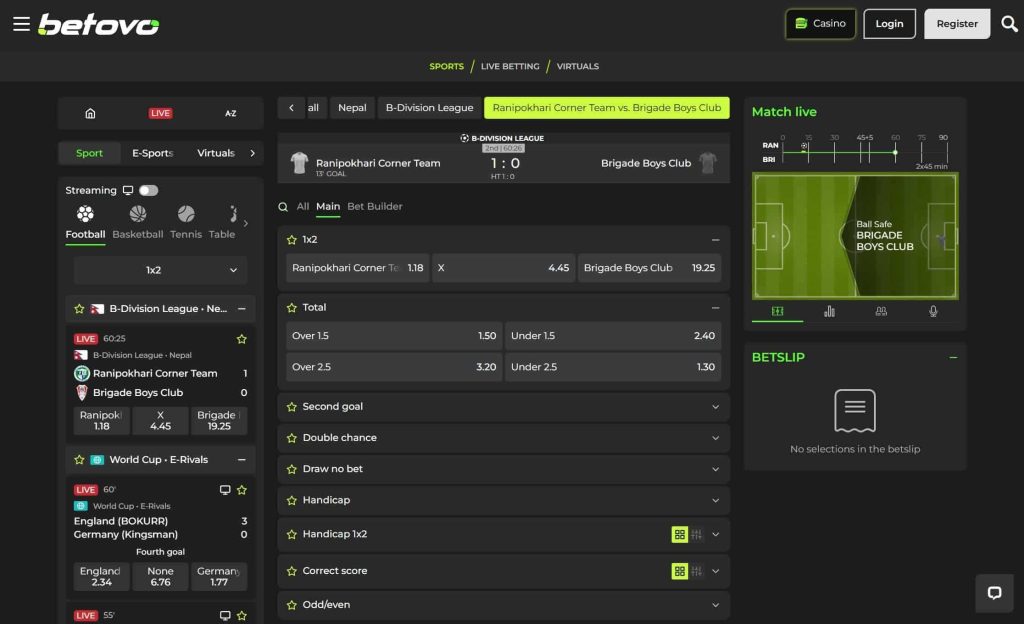Bet on Brigade Boys Club at 19.25
This screenshot has width=1024, height=624.
(649, 268)
